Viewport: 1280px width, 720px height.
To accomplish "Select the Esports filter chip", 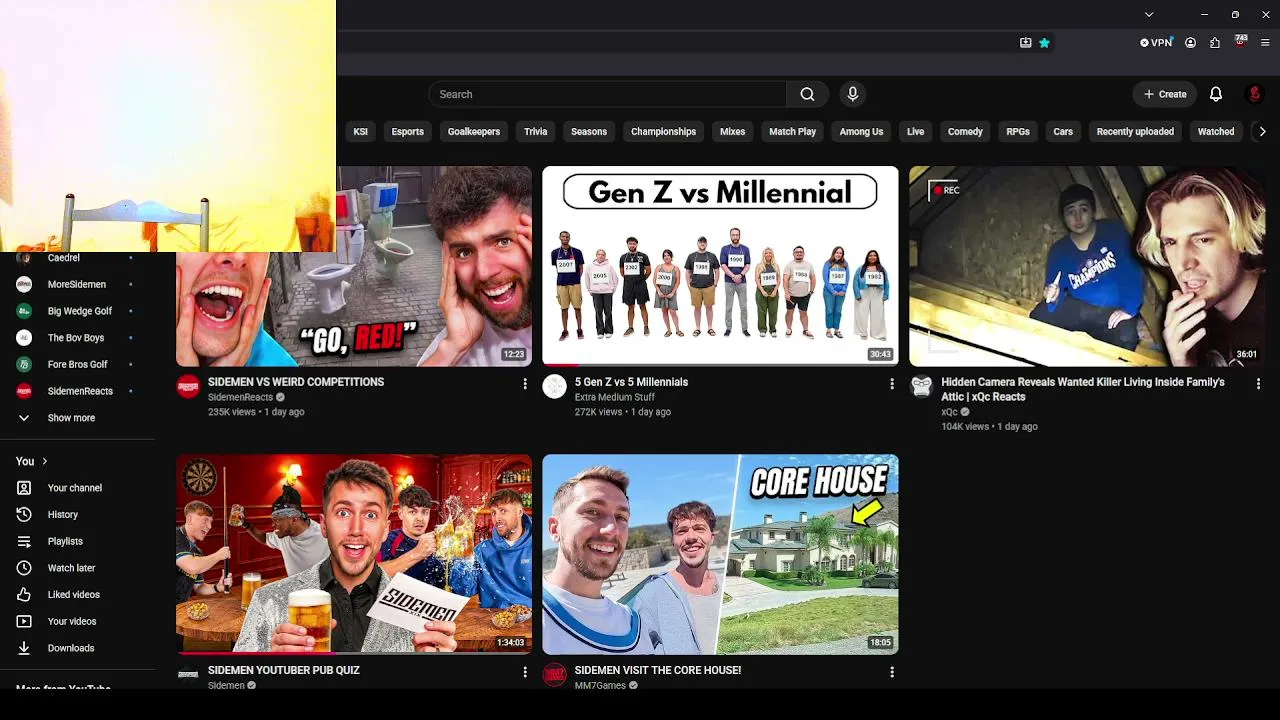I will [407, 131].
